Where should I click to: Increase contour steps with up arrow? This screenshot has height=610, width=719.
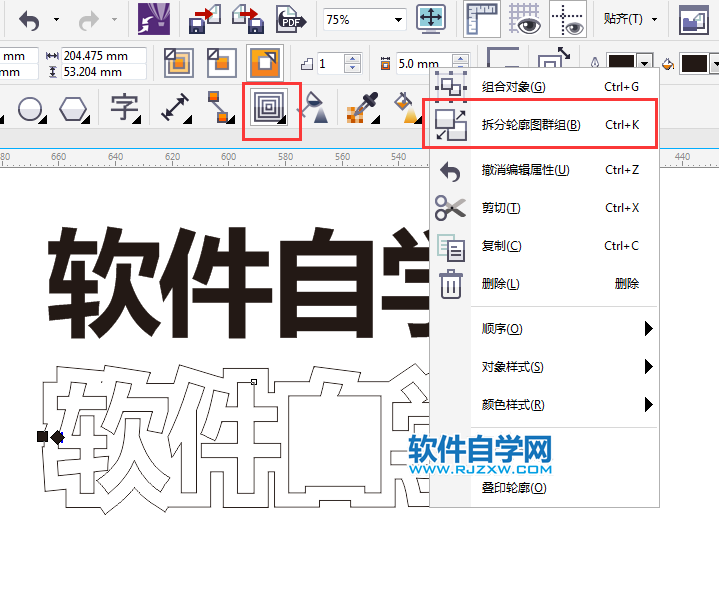(353, 59)
